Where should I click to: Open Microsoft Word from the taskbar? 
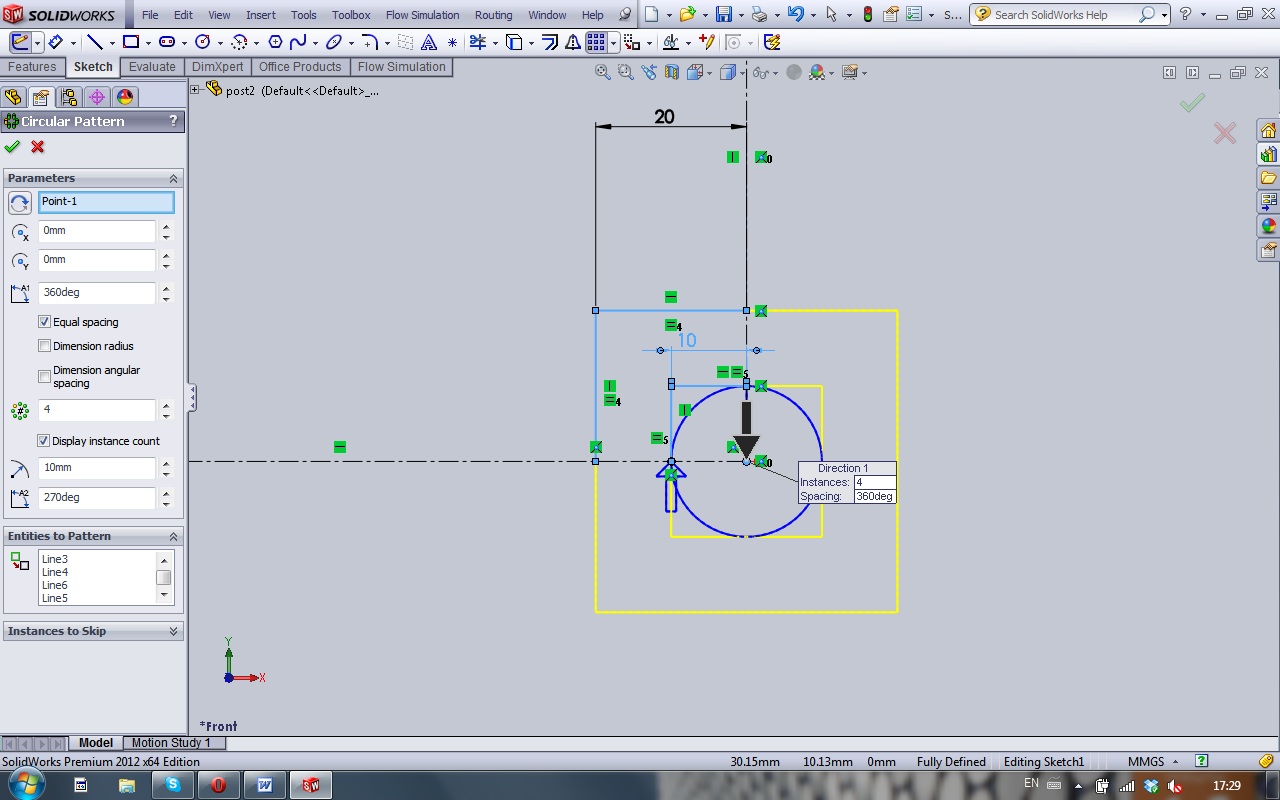[x=265, y=785]
